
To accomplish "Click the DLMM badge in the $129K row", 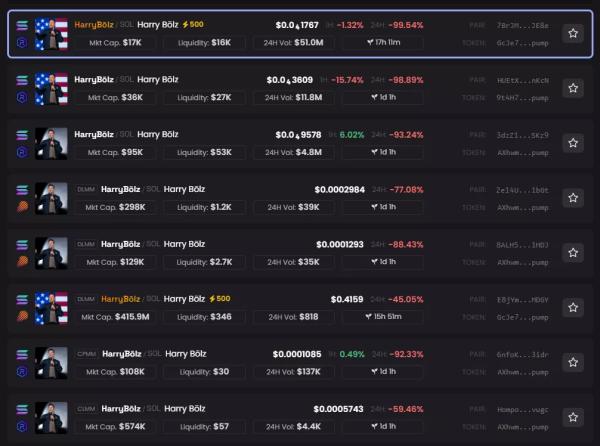I will (x=86, y=244).
